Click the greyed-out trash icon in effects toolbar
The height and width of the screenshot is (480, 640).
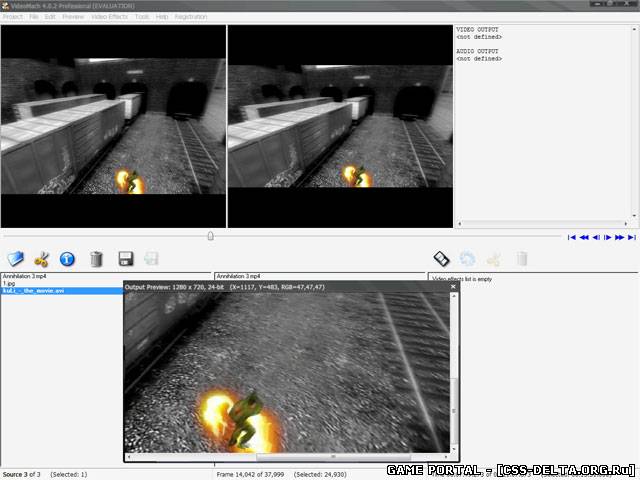click(x=522, y=258)
